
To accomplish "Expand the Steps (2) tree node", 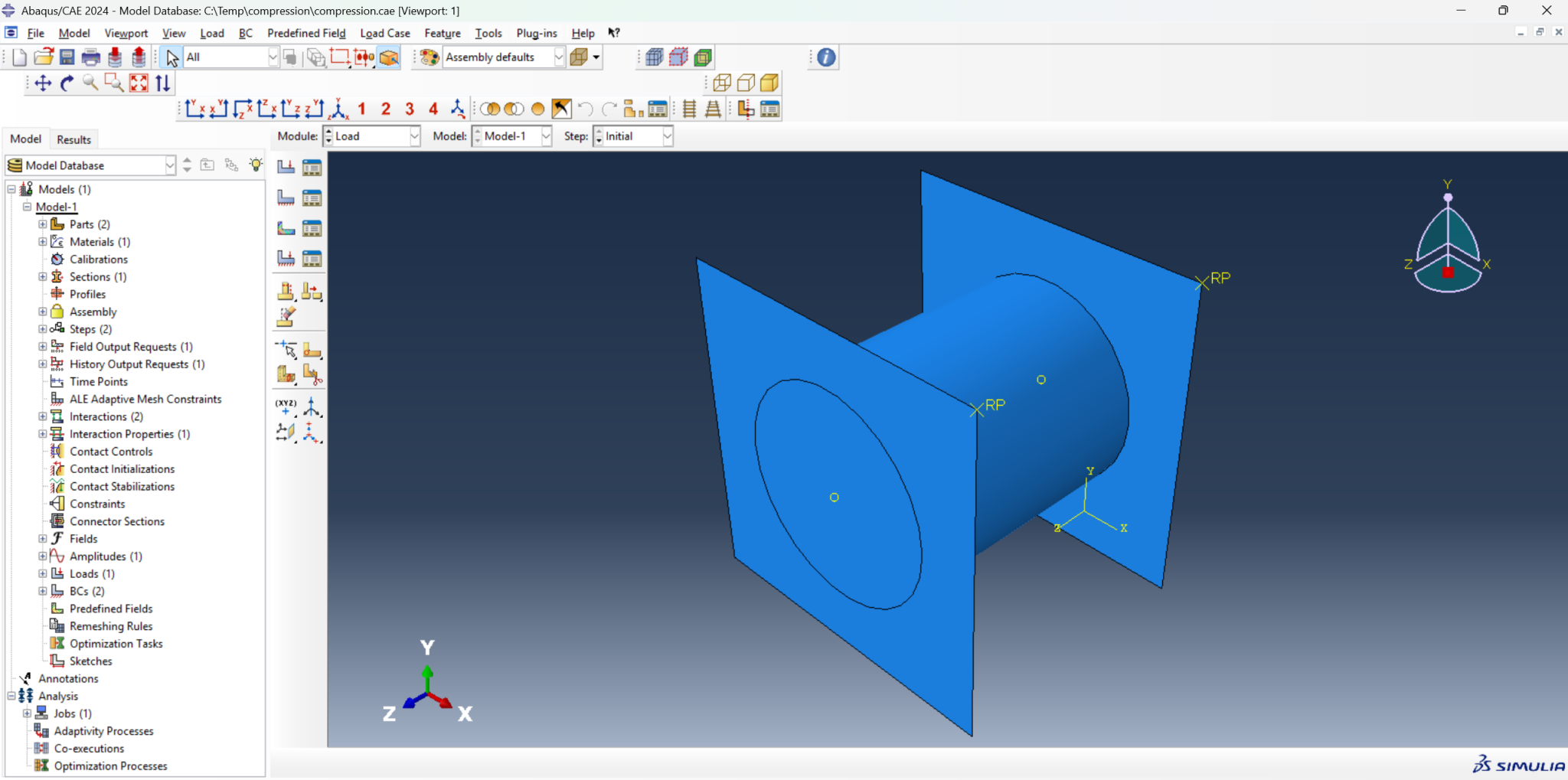I will pyautogui.click(x=43, y=329).
